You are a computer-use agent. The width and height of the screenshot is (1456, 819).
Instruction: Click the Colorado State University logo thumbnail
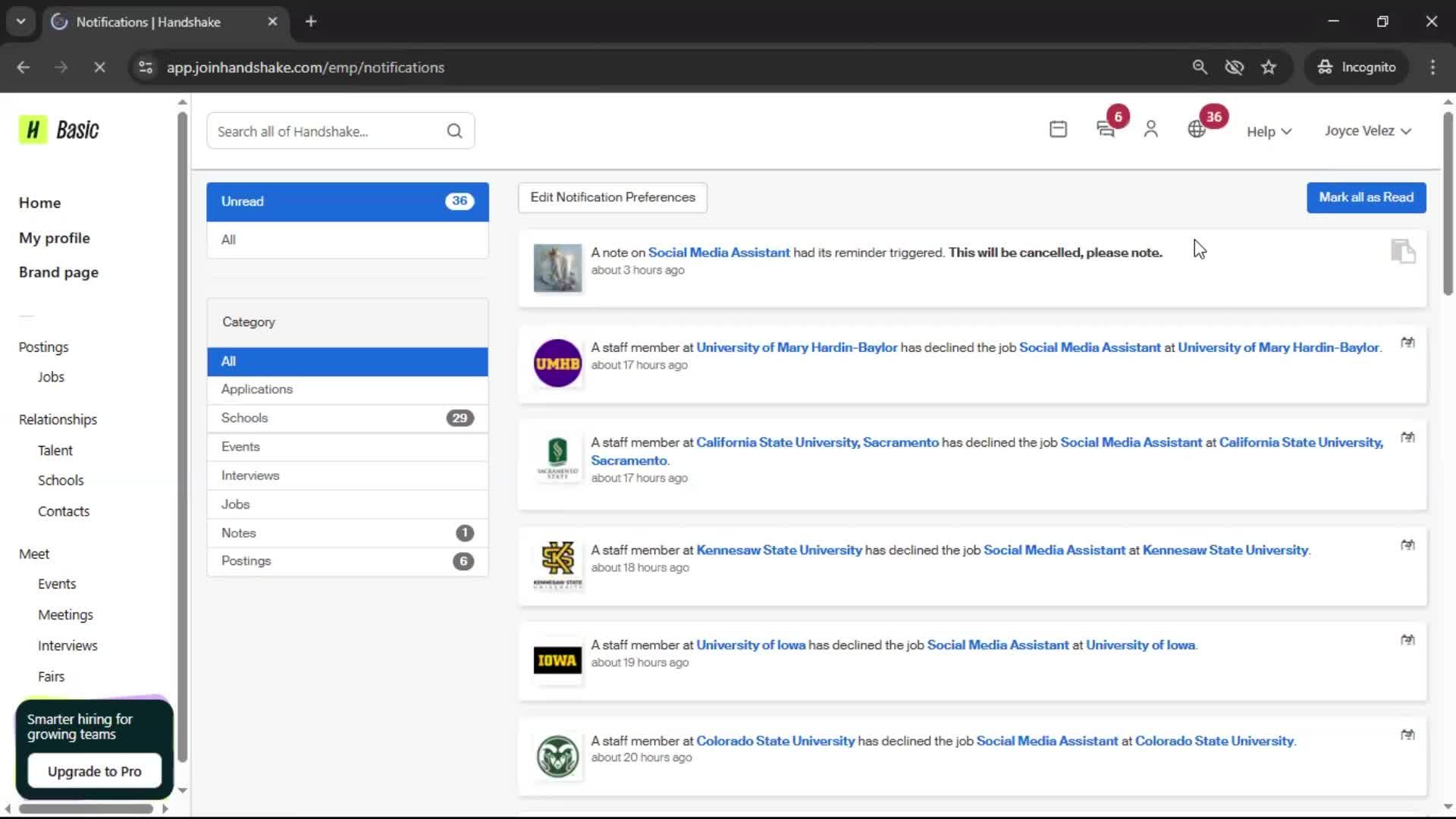pos(557,756)
